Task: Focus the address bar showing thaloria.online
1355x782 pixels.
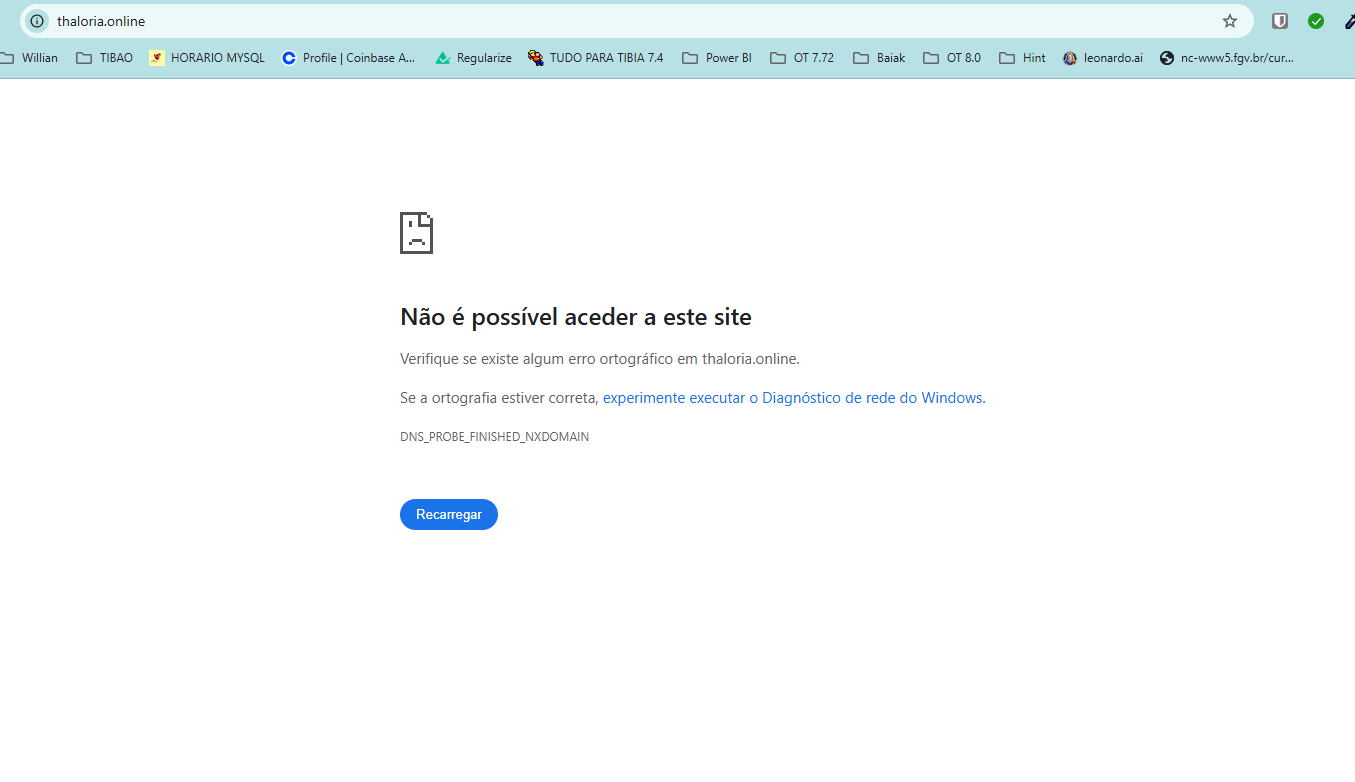Action: tap(636, 21)
